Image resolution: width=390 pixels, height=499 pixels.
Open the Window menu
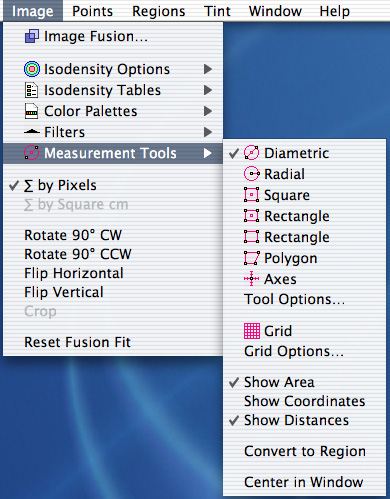pos(275,11)
